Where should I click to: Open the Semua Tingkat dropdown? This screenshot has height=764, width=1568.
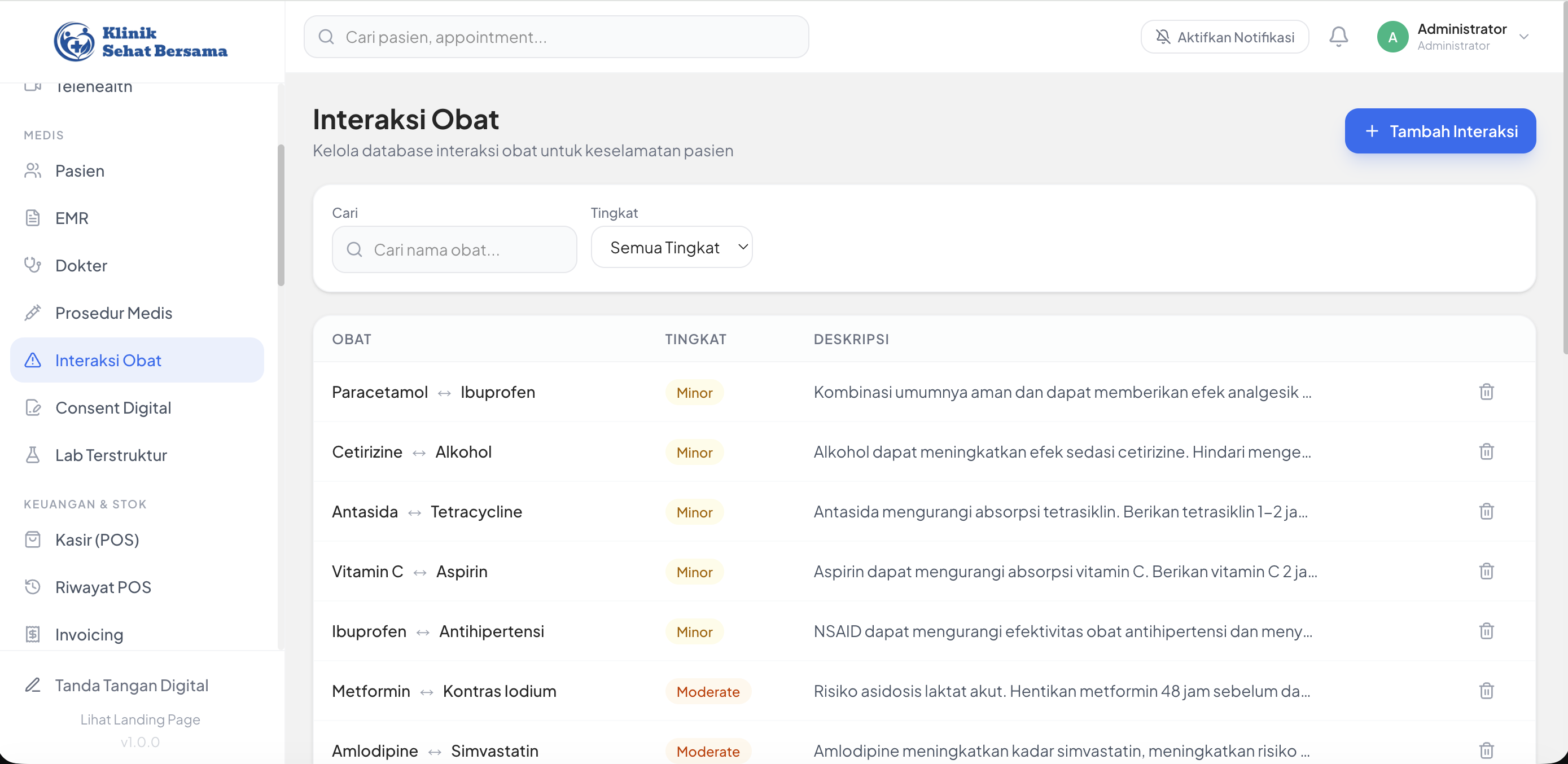pyautogui.click(x=671, y=248)
